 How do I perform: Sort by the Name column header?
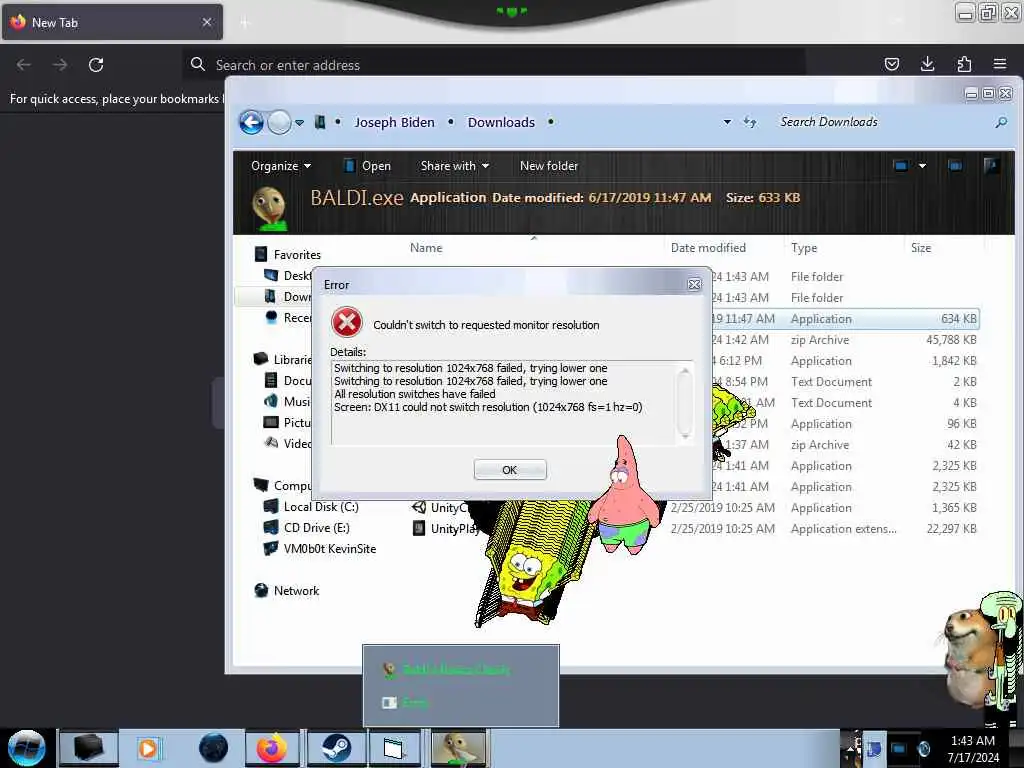(x=426, y=248)
